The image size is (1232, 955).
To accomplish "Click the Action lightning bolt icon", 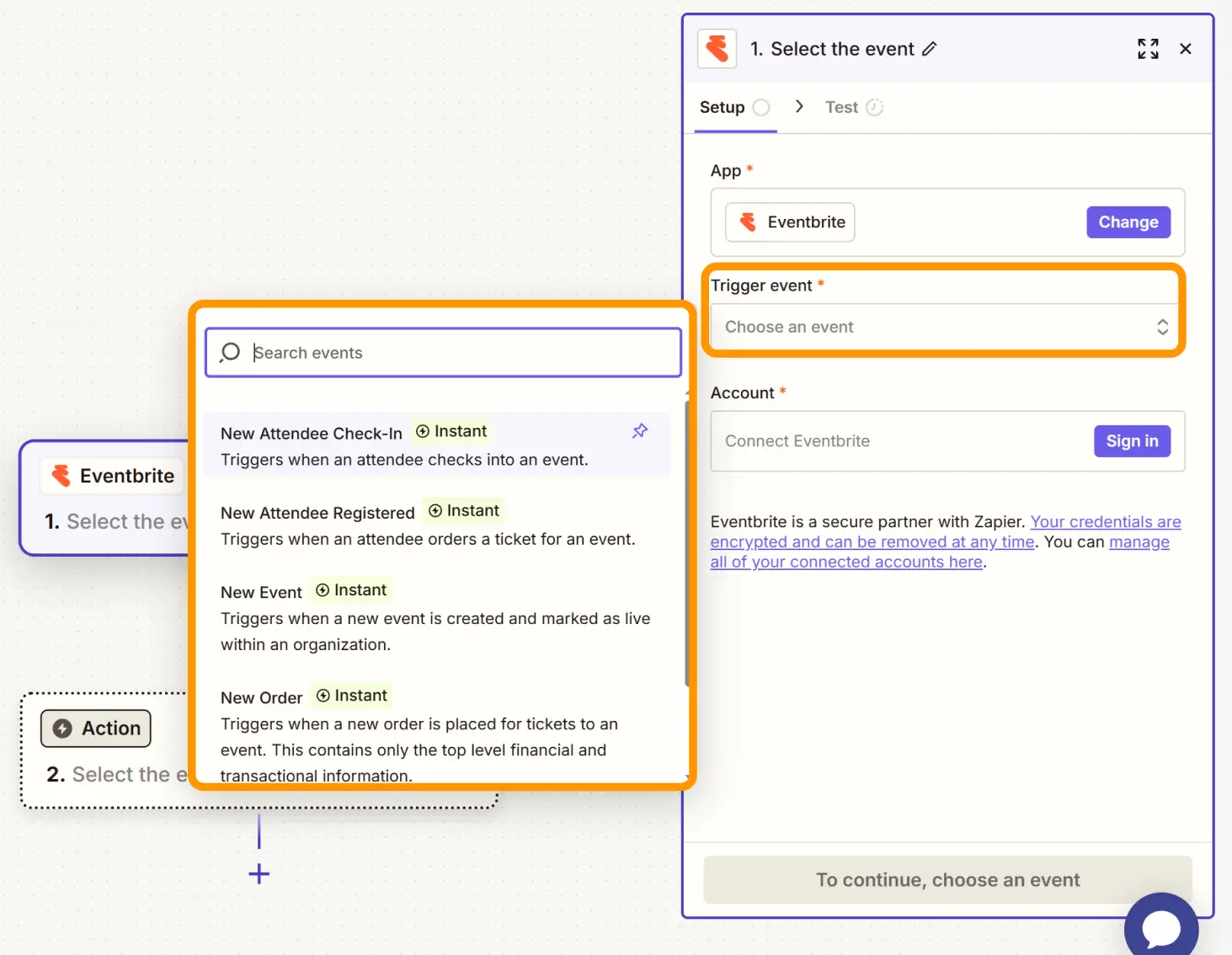I will coord(62,728).
